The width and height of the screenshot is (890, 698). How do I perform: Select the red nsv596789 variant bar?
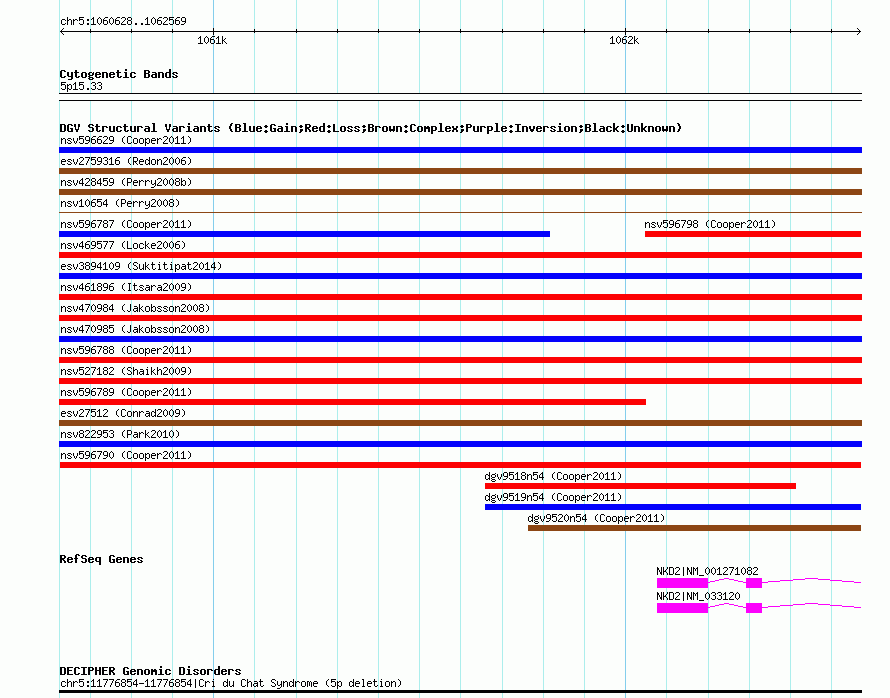(352, 402)
